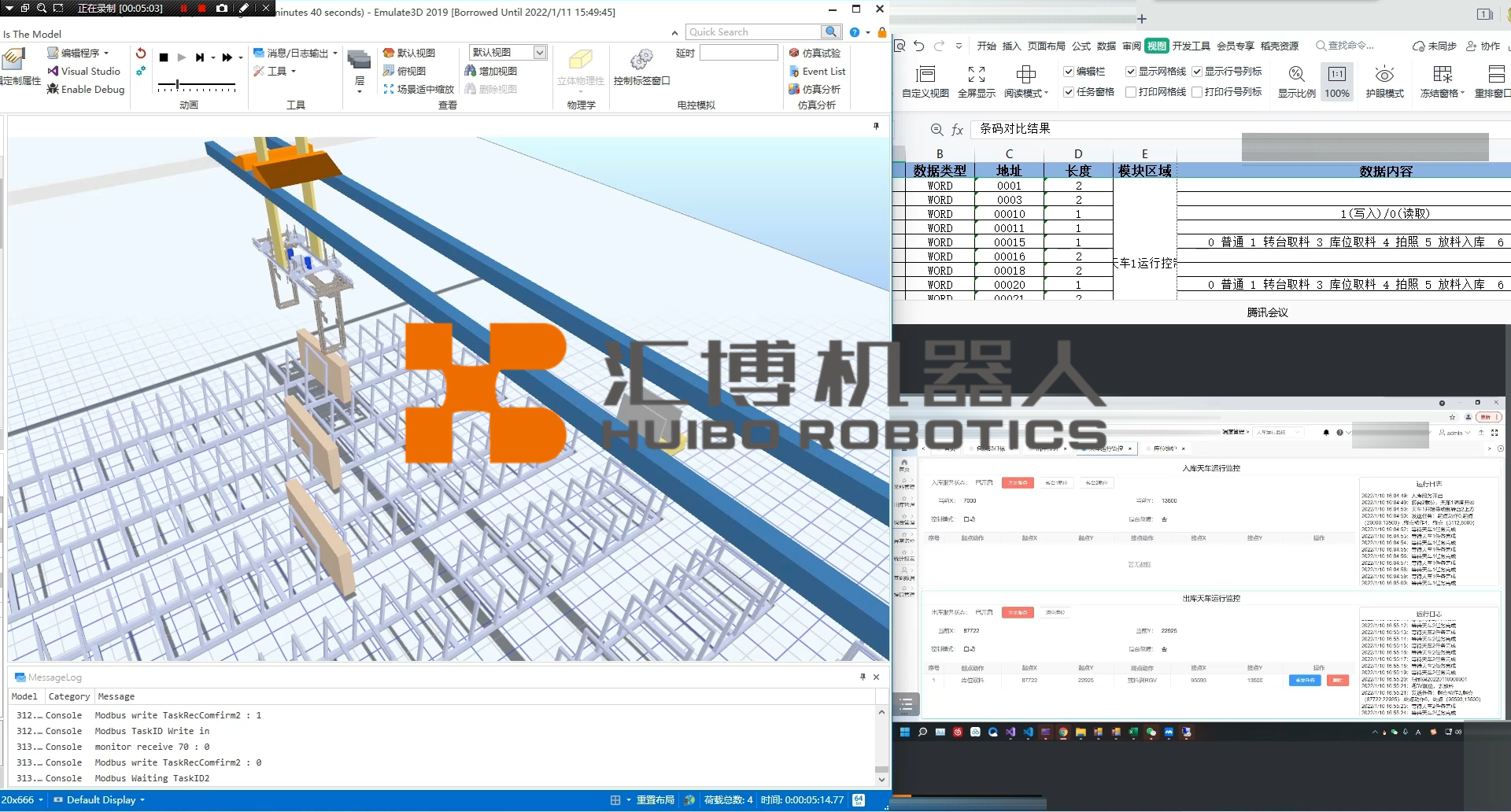Viewport: 1511px width, 812px height.
Task: Open the 开始 tab in WPS
Action: 987,46
